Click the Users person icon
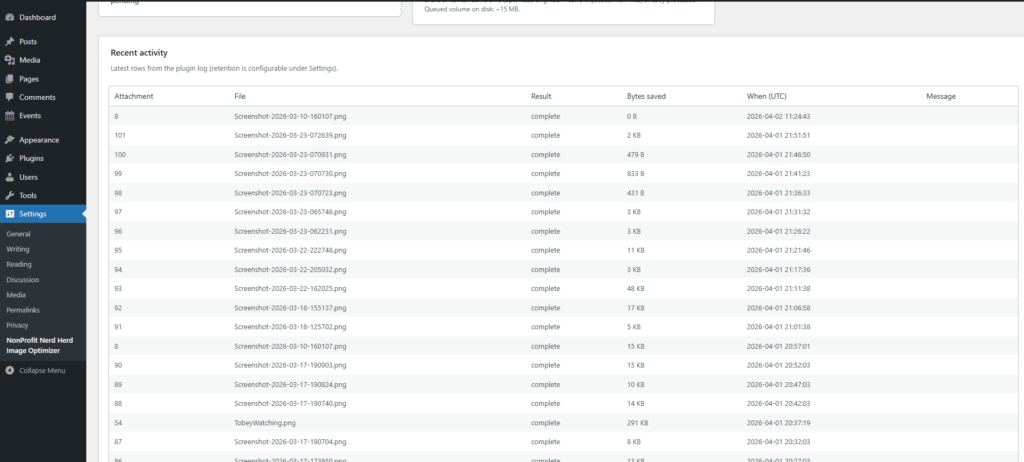The image size is (1024, 462). point(9,177)
